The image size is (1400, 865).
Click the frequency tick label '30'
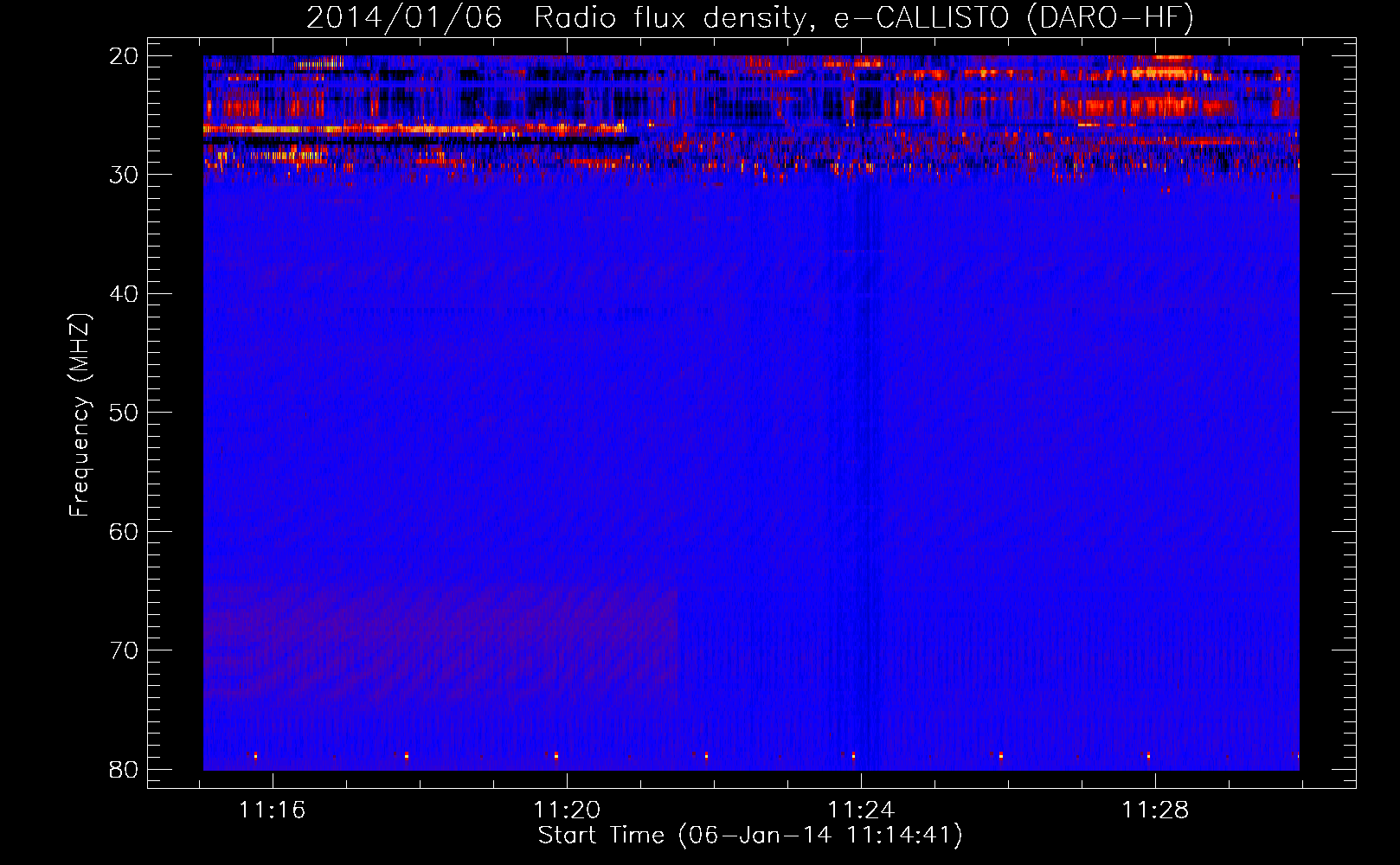tap(124, 175)
